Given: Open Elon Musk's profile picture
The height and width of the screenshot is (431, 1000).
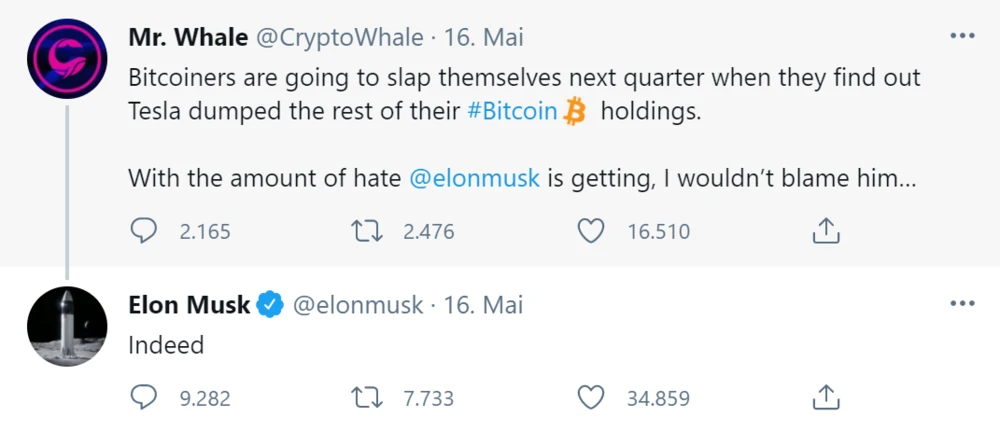Looking at the screenshot, I should coord(67,326).
